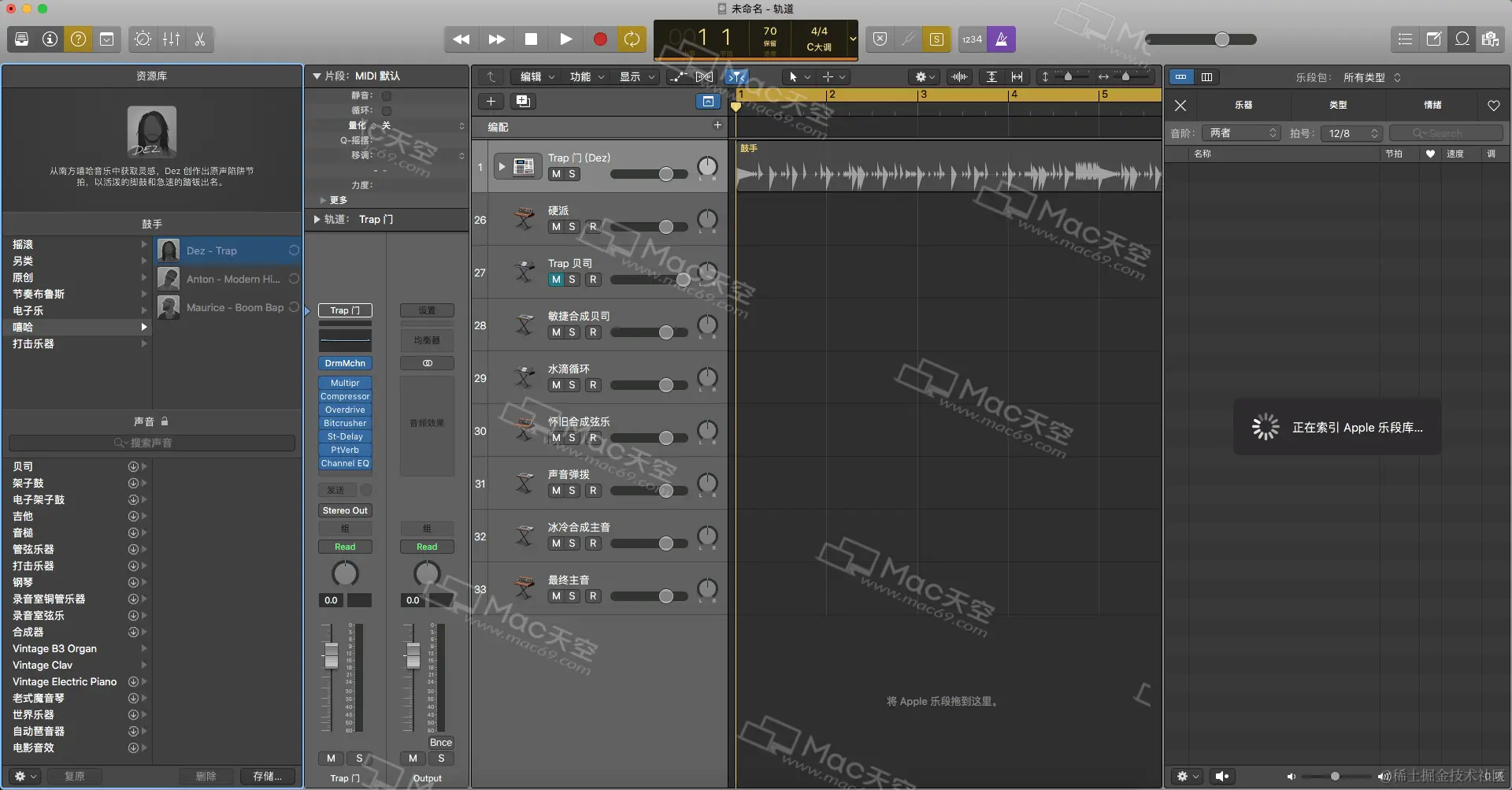1512x790 pixels.
Task: Toggle the 1234 count-in button
Action: (x=973, y=39)
